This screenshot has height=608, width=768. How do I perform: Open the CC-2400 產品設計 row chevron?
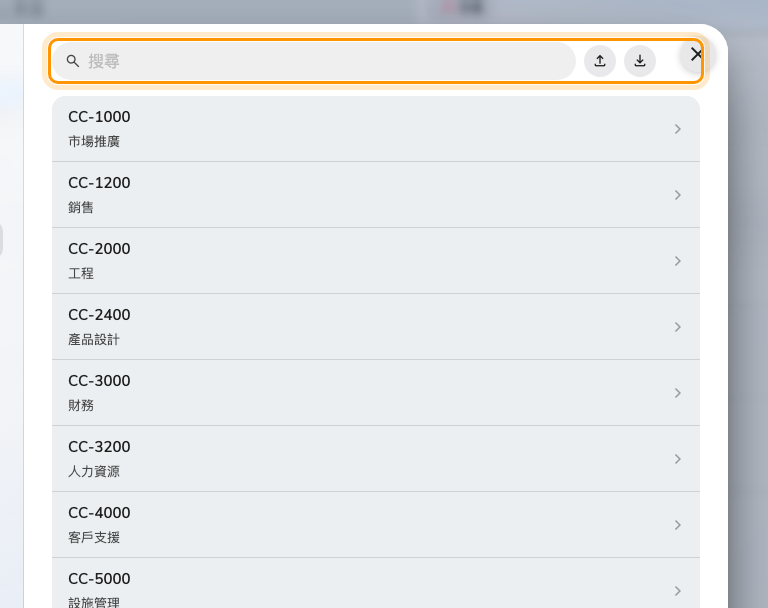point(678,327)
